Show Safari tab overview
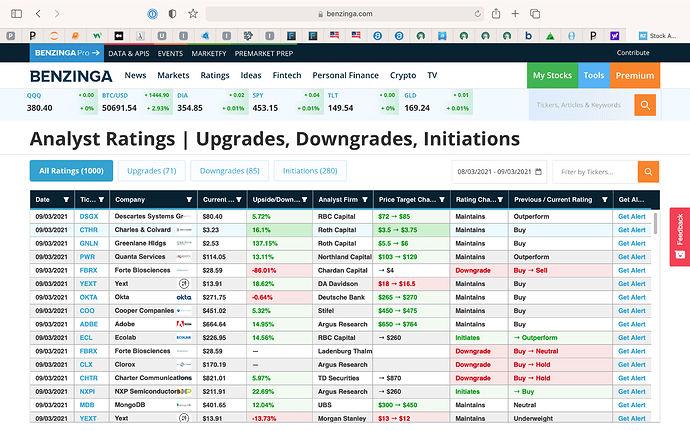 (537, 14)
